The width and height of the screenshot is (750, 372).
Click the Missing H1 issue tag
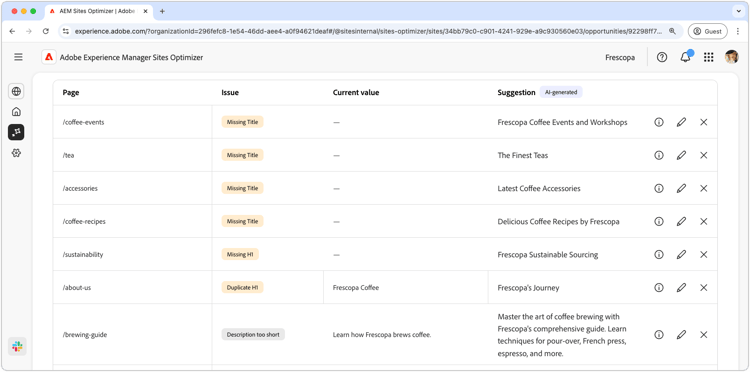pyautogui.click(x=240, y=254)
